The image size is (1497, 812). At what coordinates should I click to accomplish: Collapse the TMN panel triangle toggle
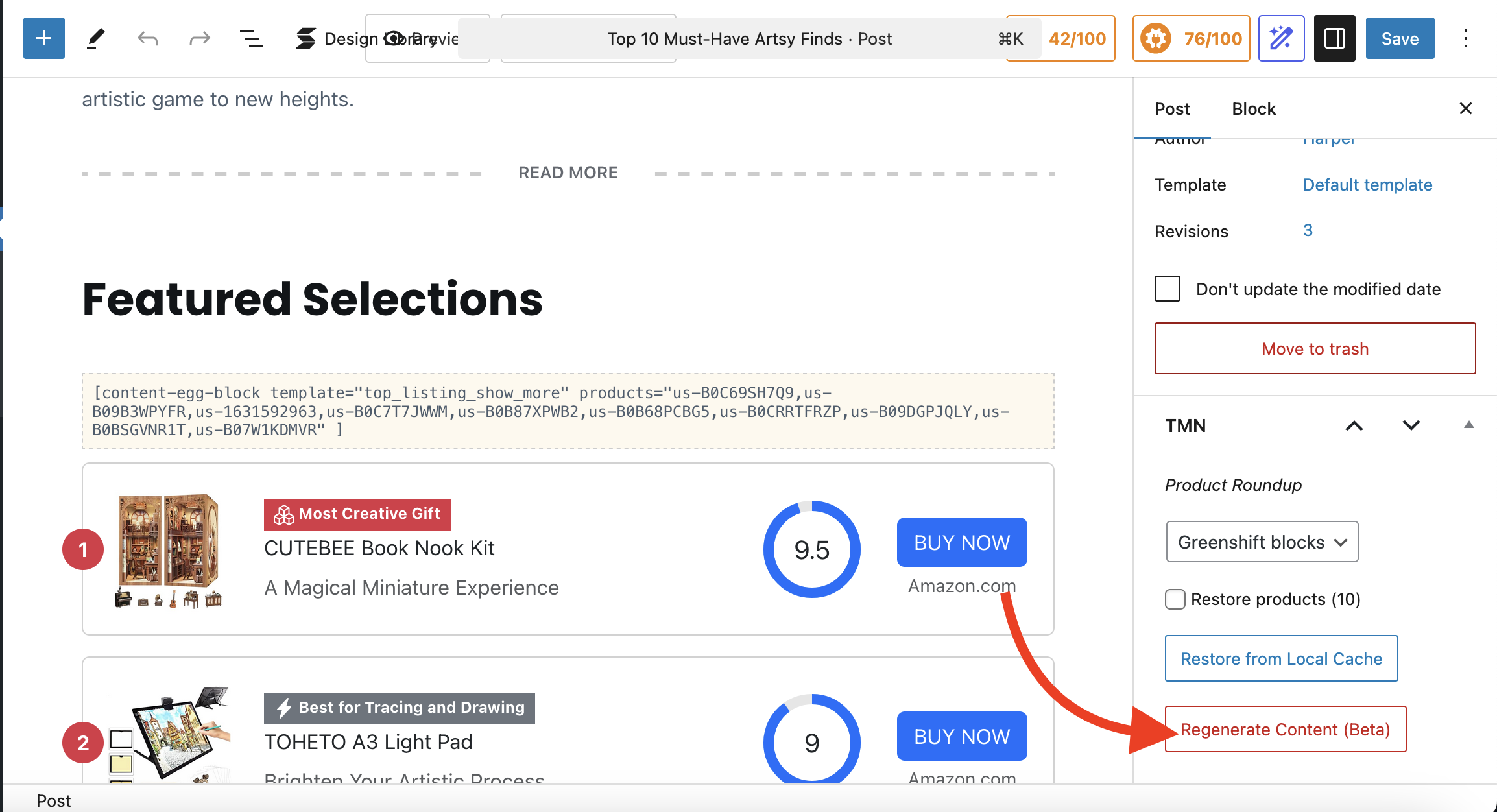coord(1469,425)
